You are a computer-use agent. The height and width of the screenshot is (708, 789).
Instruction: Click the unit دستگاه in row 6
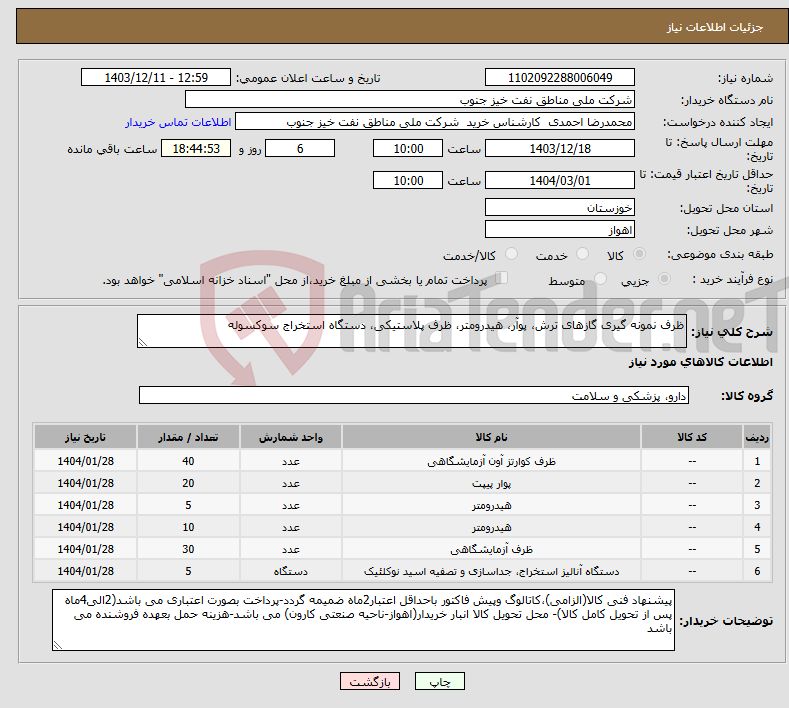(x=291, y=571)
